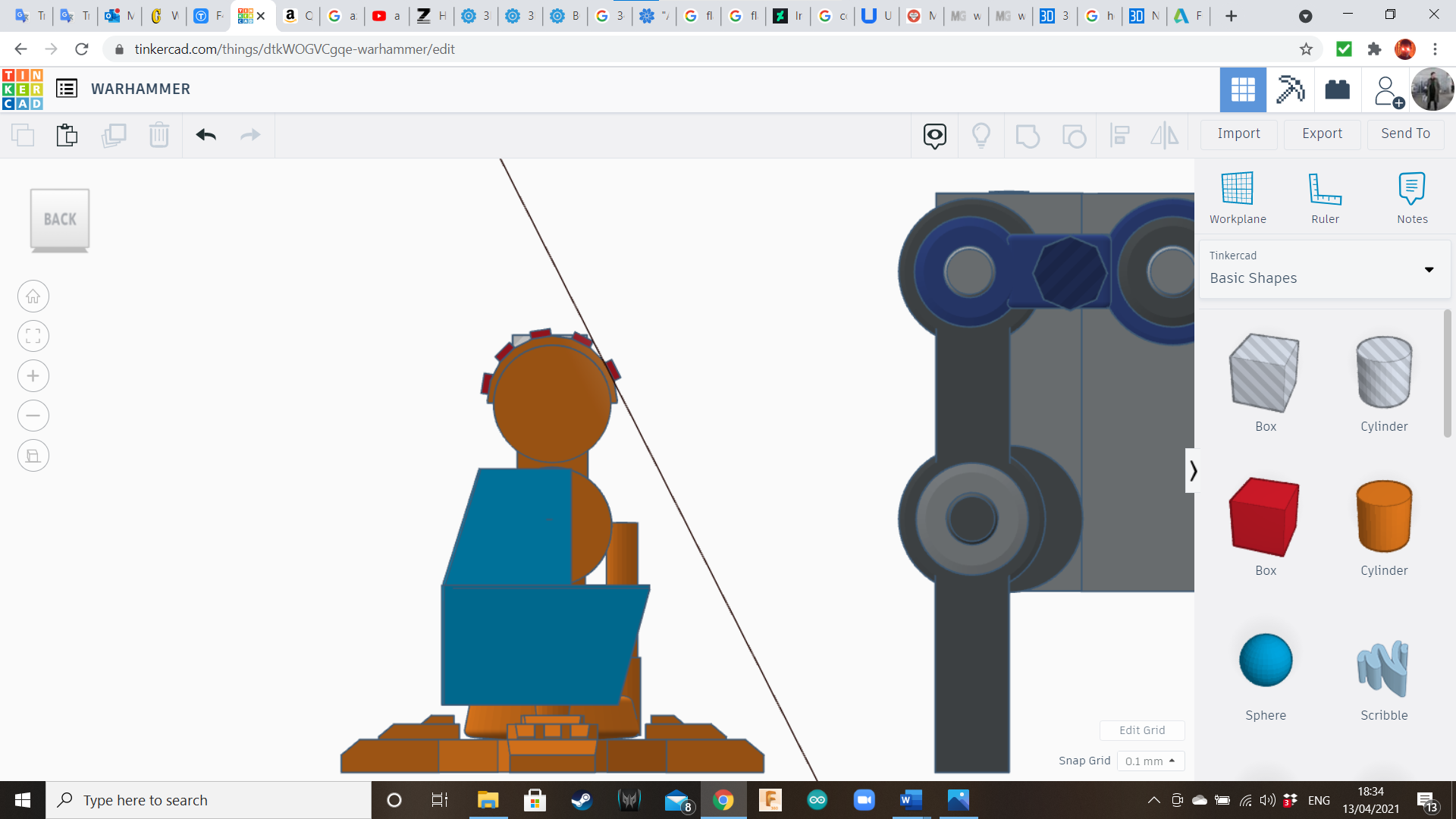Viewport: 1456px width, 819px height.
Task: Click the BACK view cube face
Action: click(60, 219)
